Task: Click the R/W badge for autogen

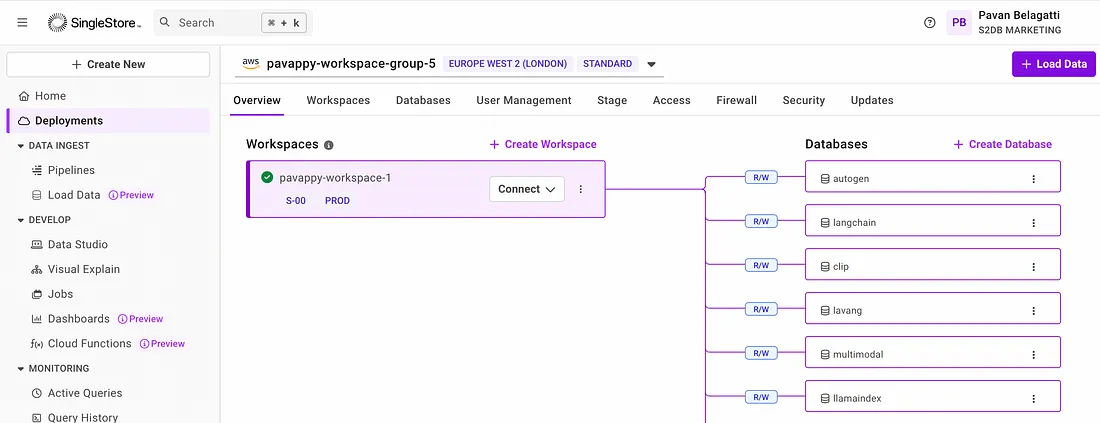Action: point(761,177)
